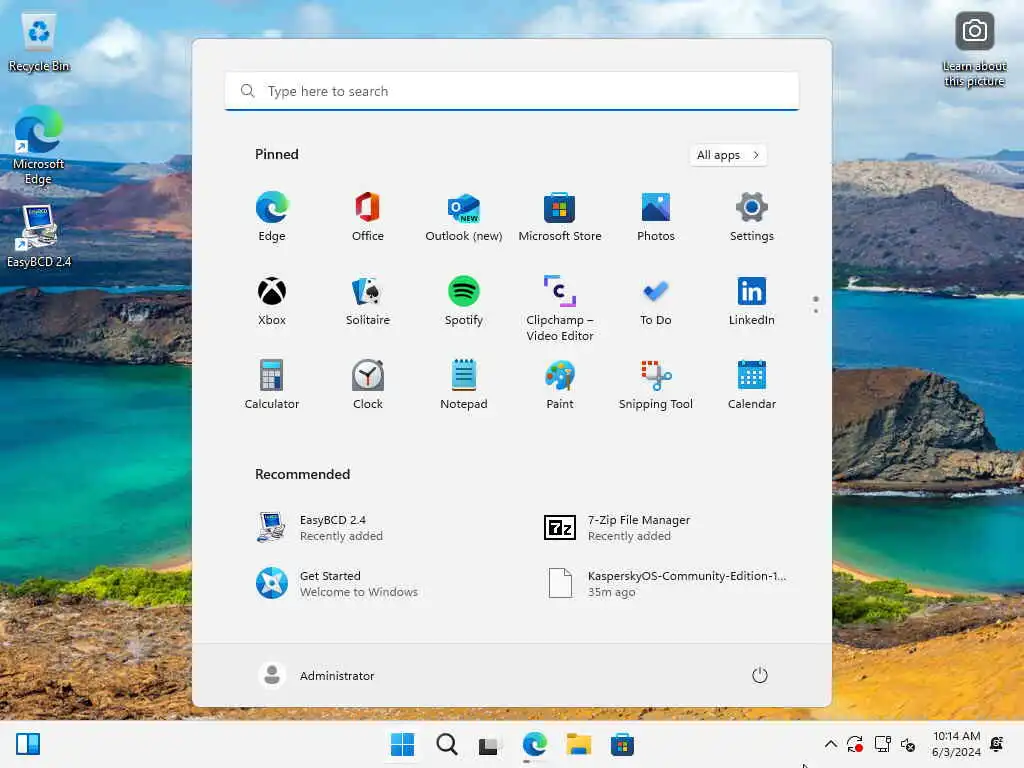Image resolution: width=1024 pixels, height=768 pixels.
Task: Launch the Clock app
Action: (x=368, y=385)
